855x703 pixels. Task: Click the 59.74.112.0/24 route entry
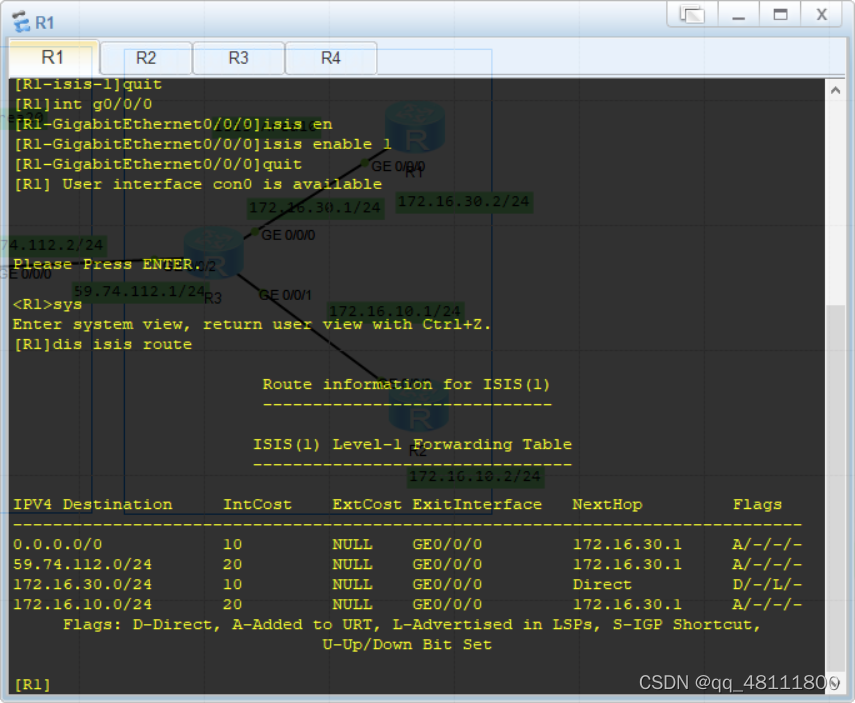tap(82, 564)
